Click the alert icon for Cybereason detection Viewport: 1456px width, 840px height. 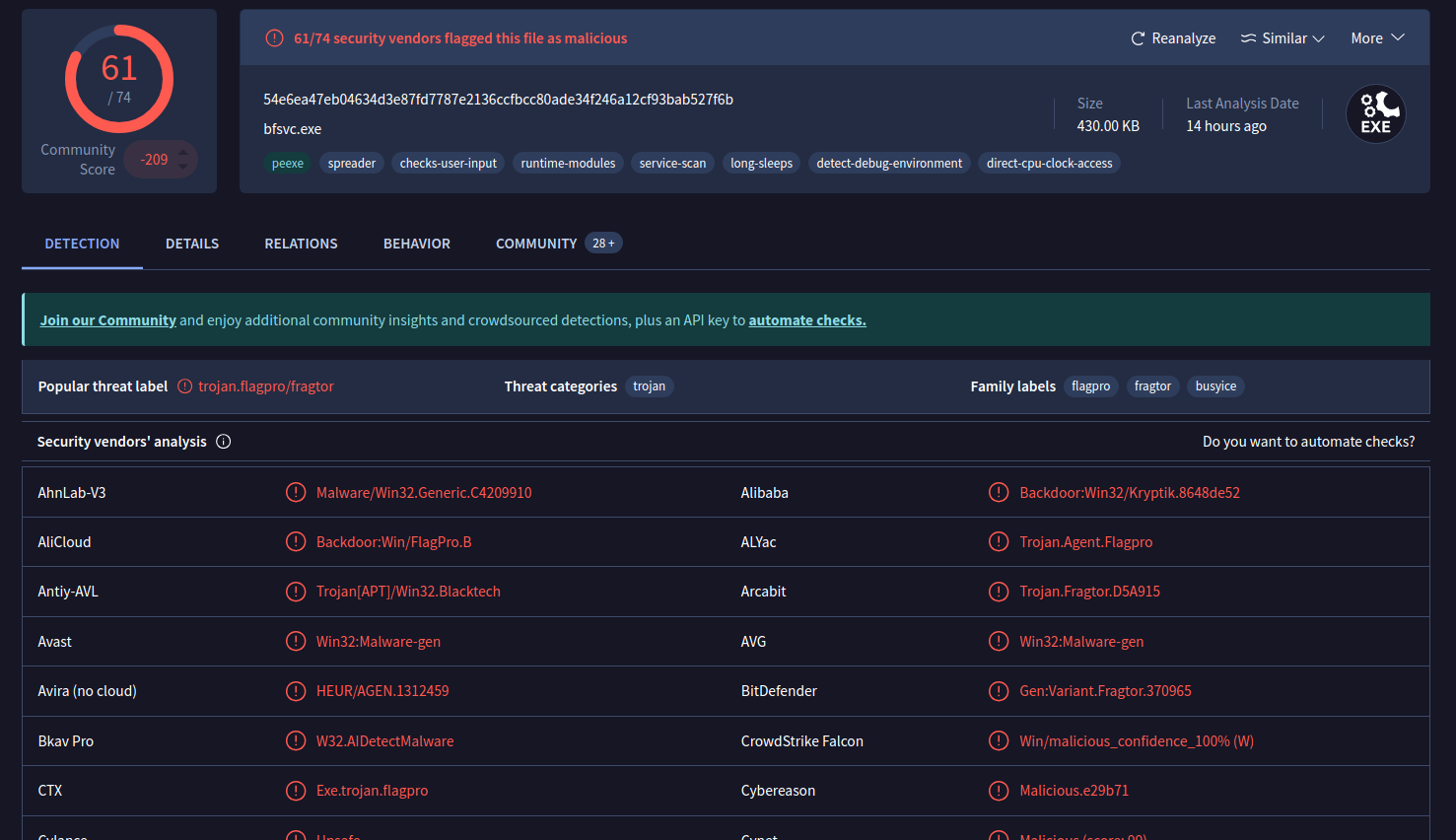[999, 791]
